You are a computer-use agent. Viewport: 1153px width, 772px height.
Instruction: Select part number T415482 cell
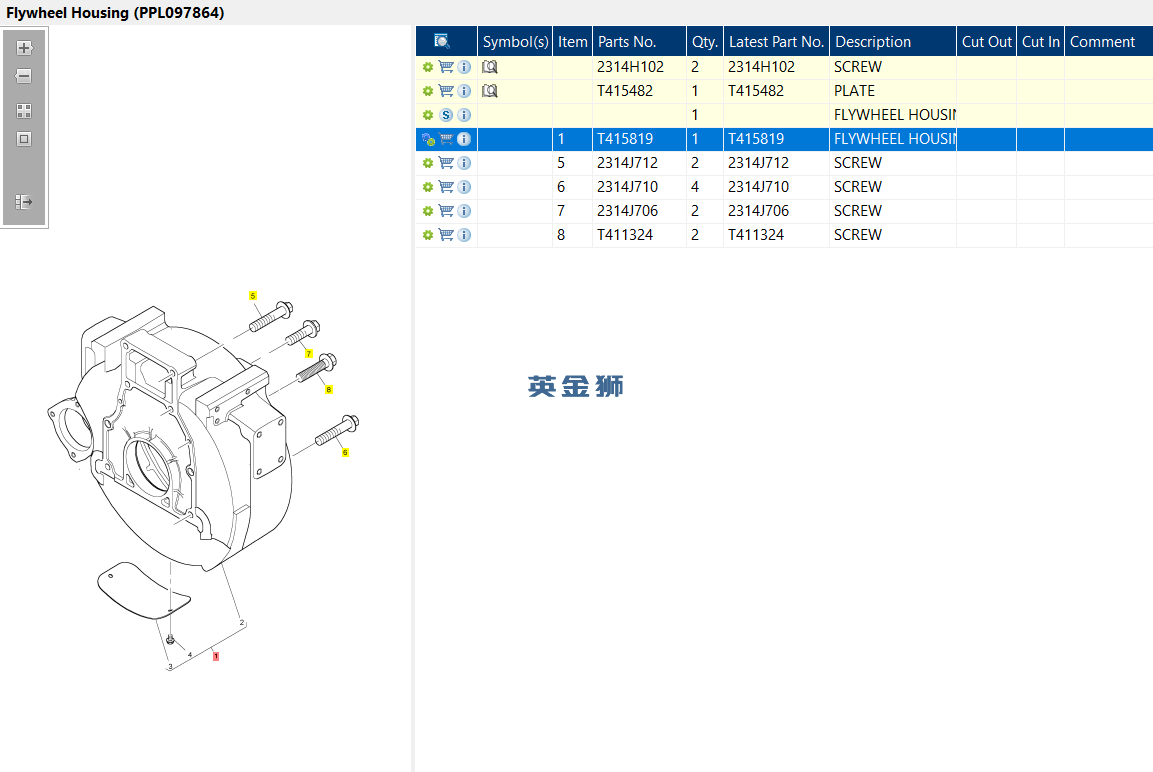[639, 91]
